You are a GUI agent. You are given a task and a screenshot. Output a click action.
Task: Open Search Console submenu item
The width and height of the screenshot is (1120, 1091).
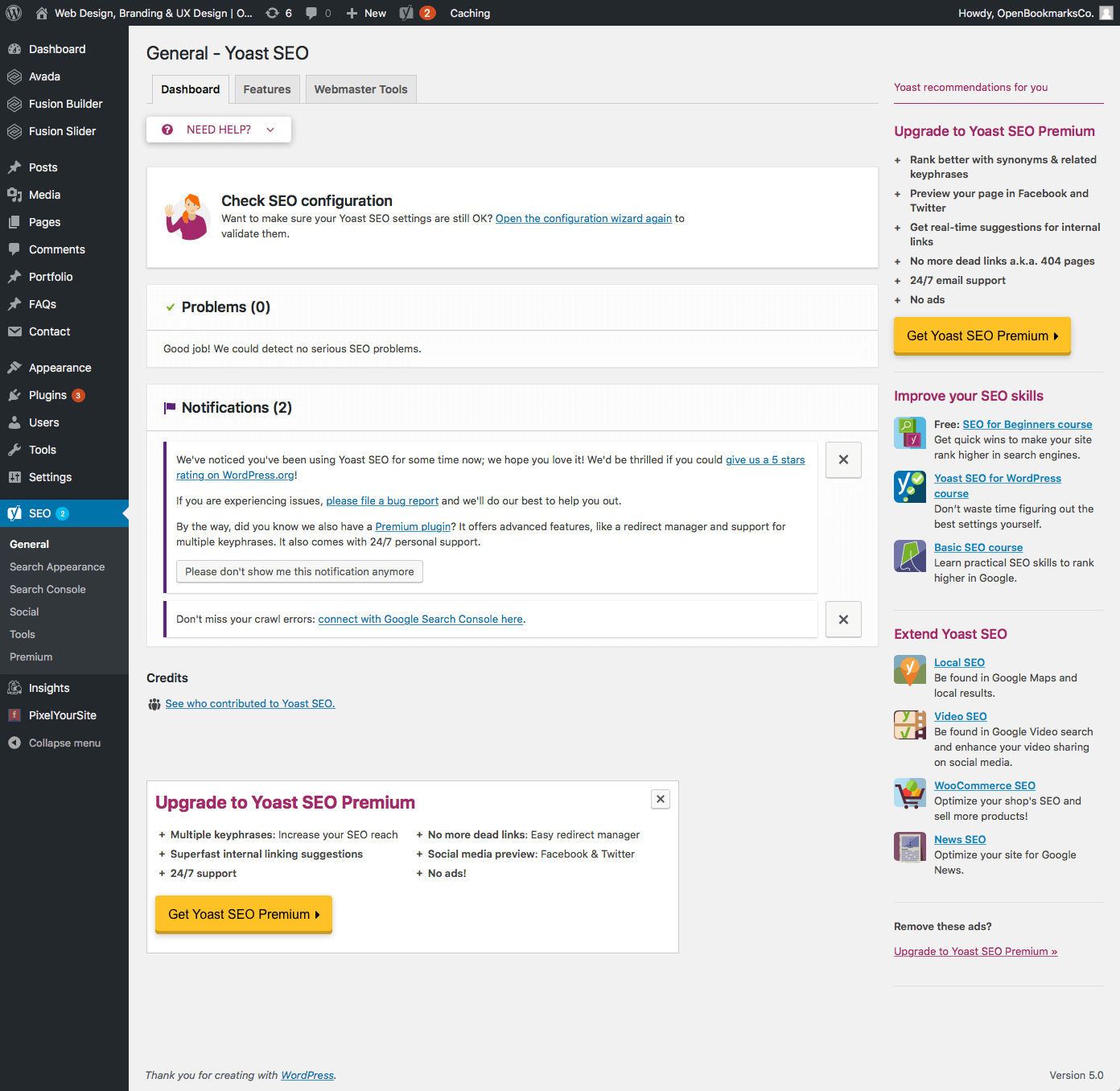(x=47, y=589)
